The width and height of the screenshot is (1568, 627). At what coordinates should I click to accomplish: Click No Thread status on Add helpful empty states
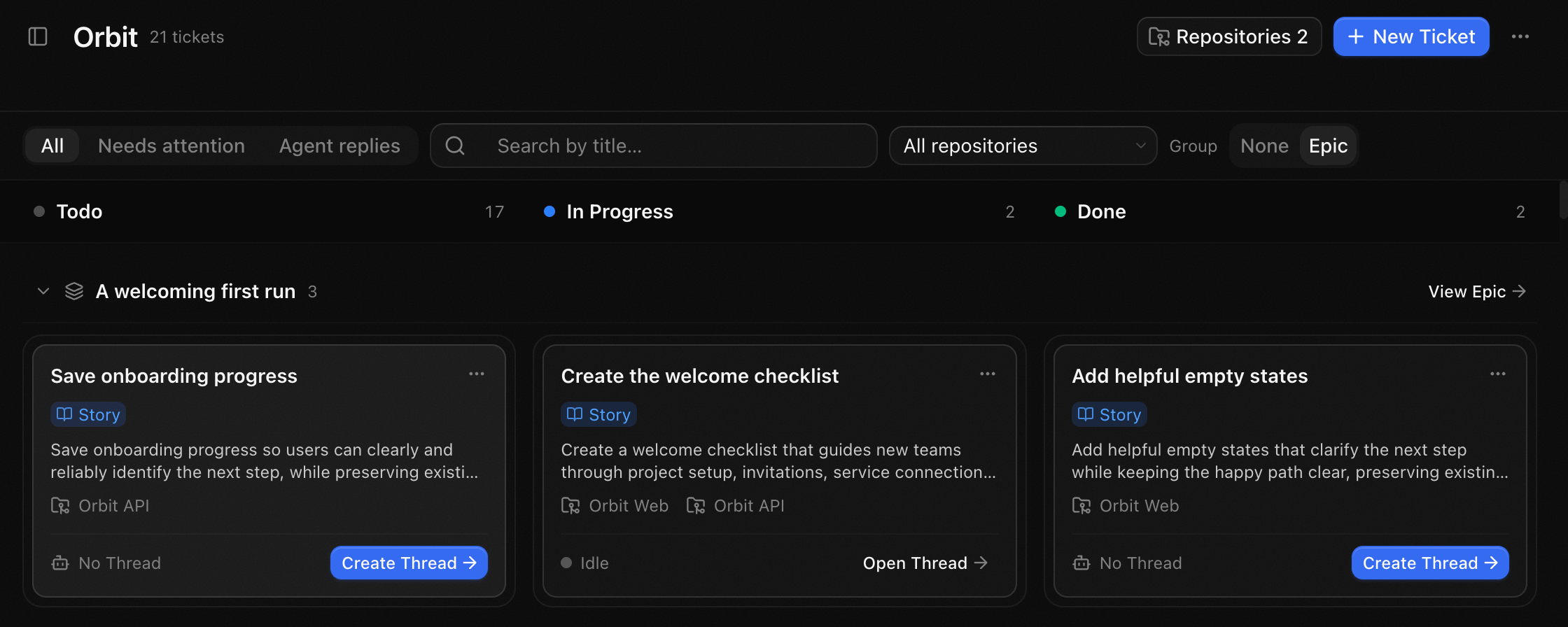coord(1127,563)
